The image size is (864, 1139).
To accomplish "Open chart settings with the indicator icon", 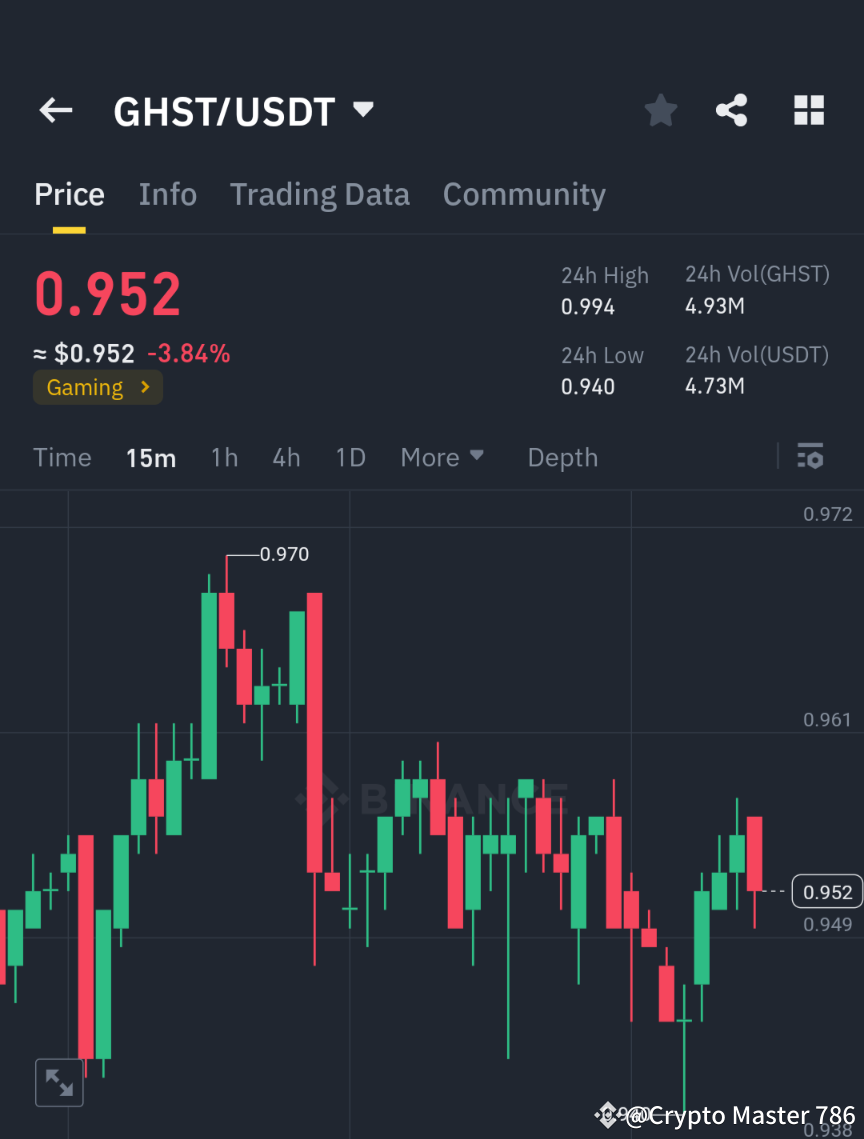I will [810, 457].
